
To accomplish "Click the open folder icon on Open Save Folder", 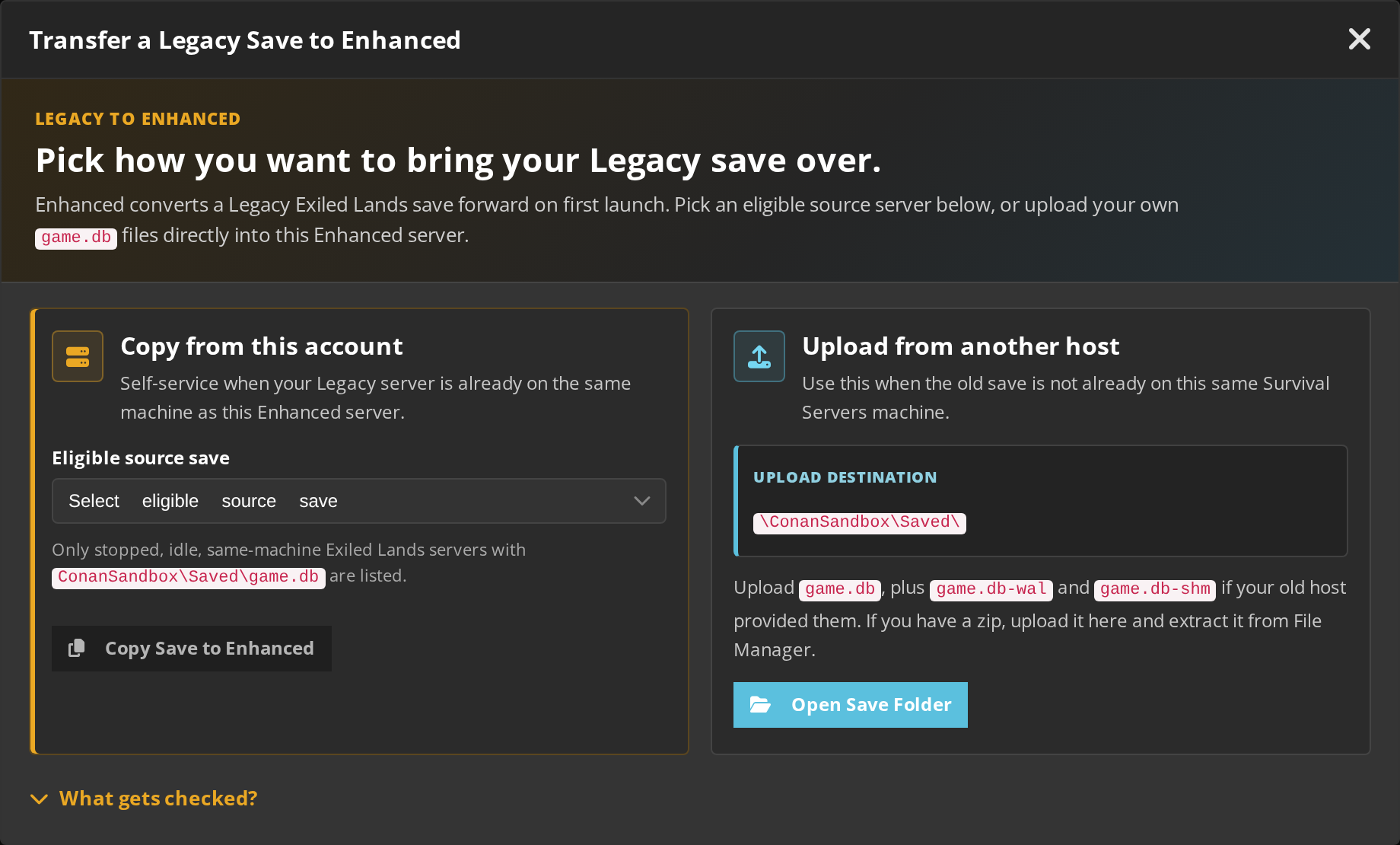I will click(x=760, y=705).
